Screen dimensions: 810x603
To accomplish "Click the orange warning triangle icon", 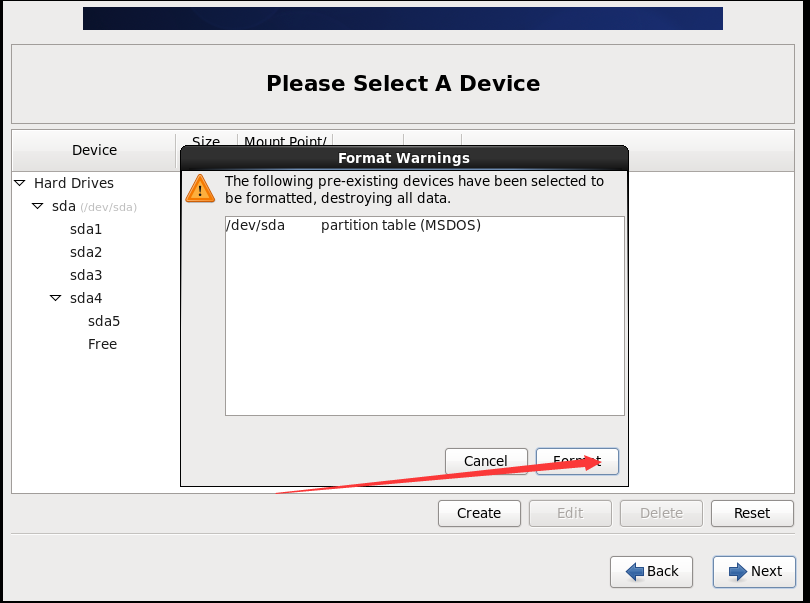I will (x=200, y=188).
